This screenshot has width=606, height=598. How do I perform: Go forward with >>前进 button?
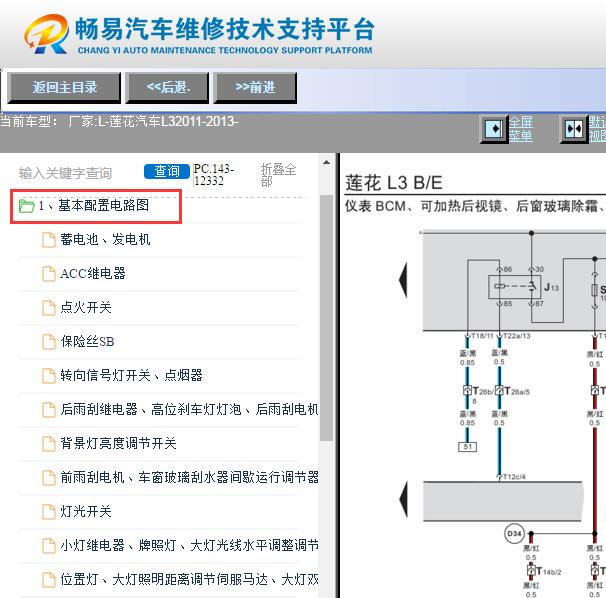255,88
